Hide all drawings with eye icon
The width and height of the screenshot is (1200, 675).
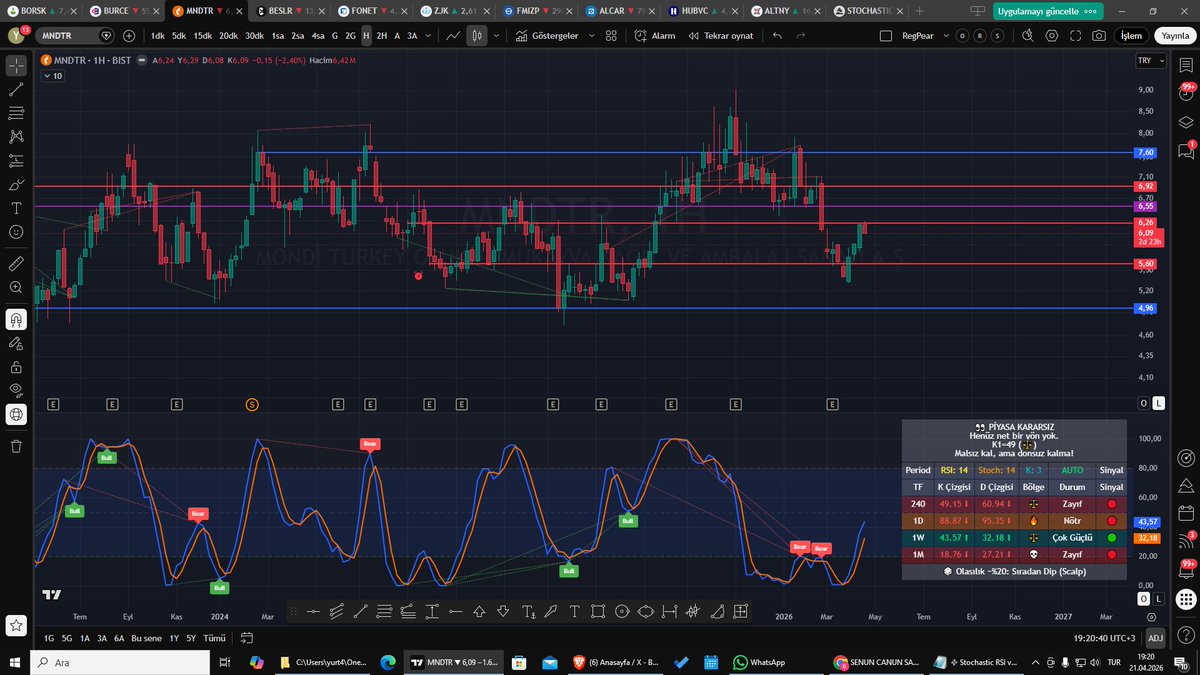16,390
